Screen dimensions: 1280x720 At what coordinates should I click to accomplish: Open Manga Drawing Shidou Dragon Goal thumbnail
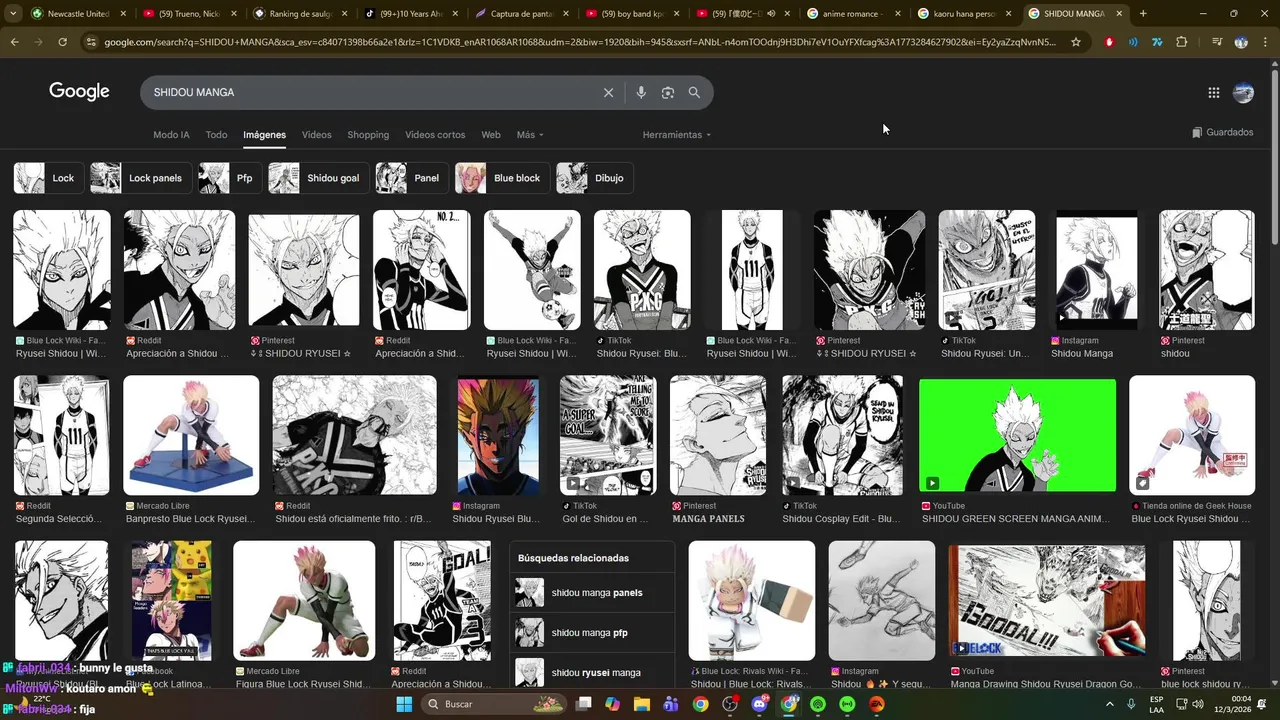coord(1047,601)
